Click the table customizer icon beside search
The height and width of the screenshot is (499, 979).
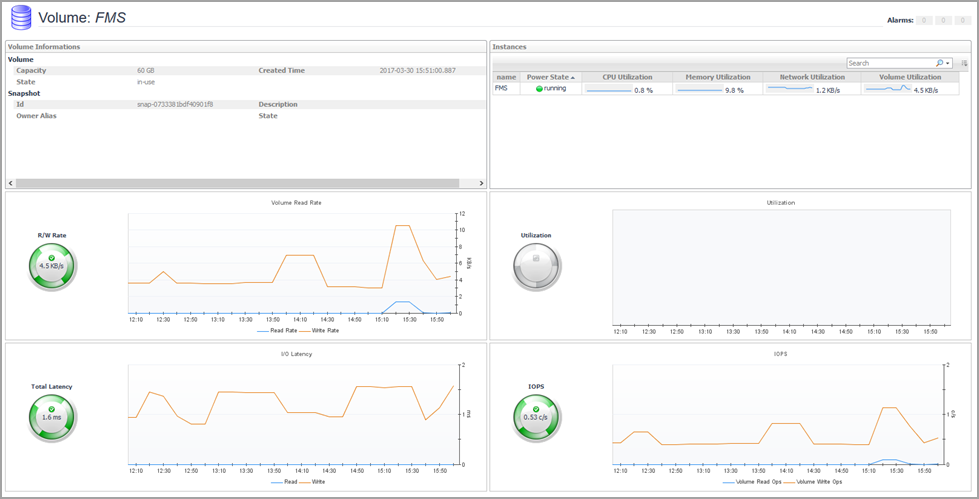click(964, 63)
